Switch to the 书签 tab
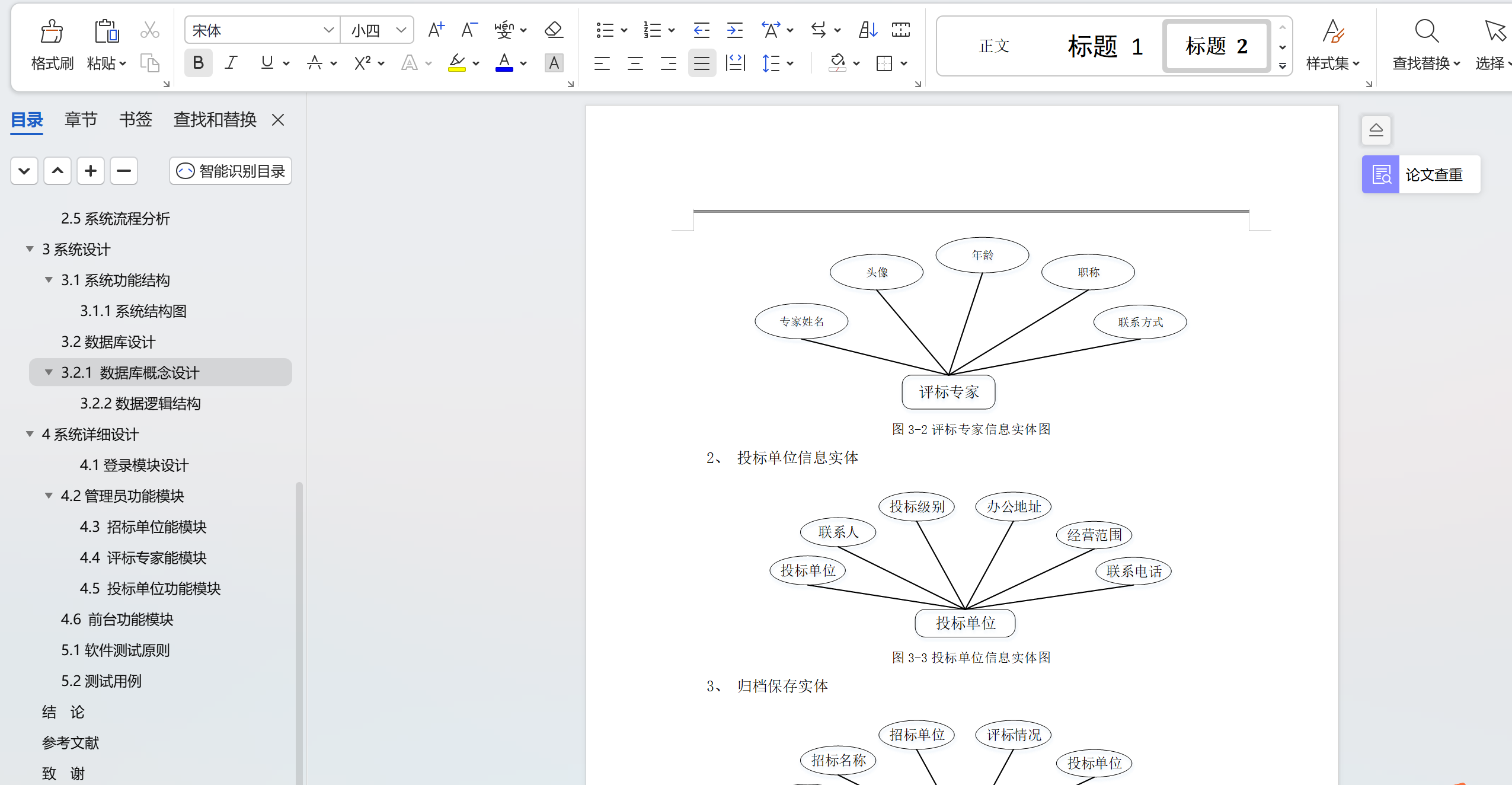Viewport: 1512px width, 785px height. click(x=135, y=120)
